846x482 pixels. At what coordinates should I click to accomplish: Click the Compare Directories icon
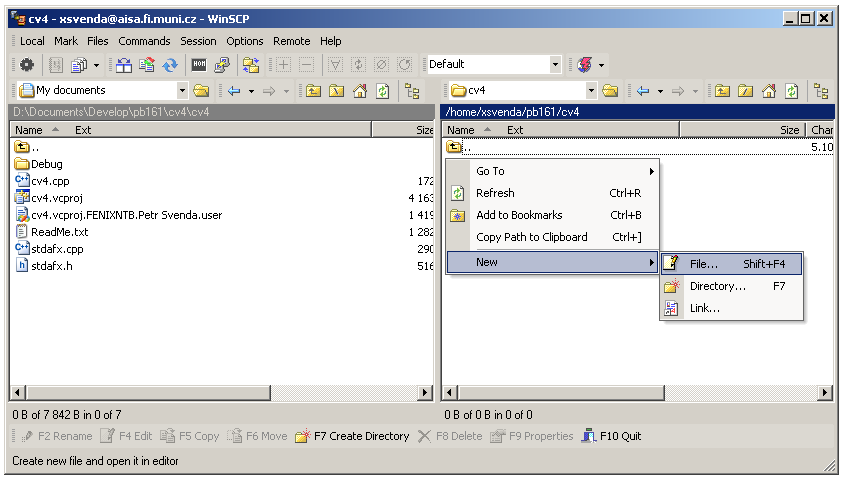(124, 65)
